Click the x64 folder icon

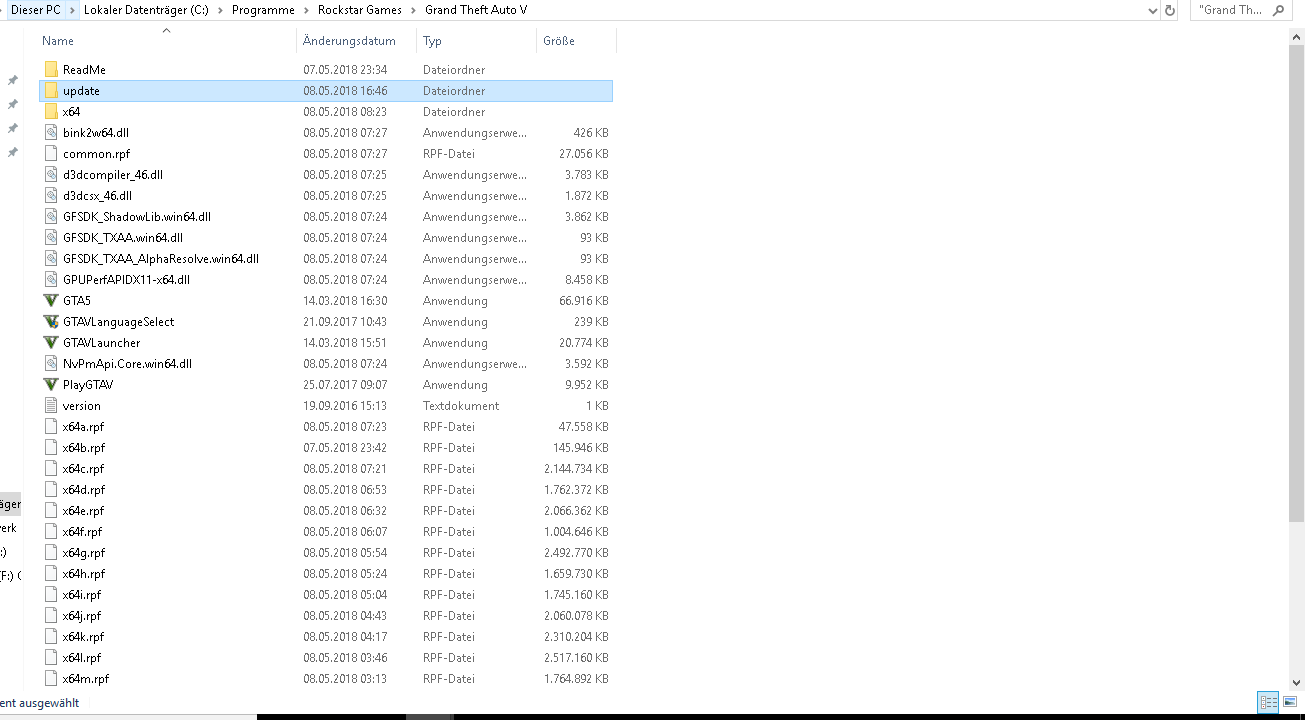tap(52, 111)
